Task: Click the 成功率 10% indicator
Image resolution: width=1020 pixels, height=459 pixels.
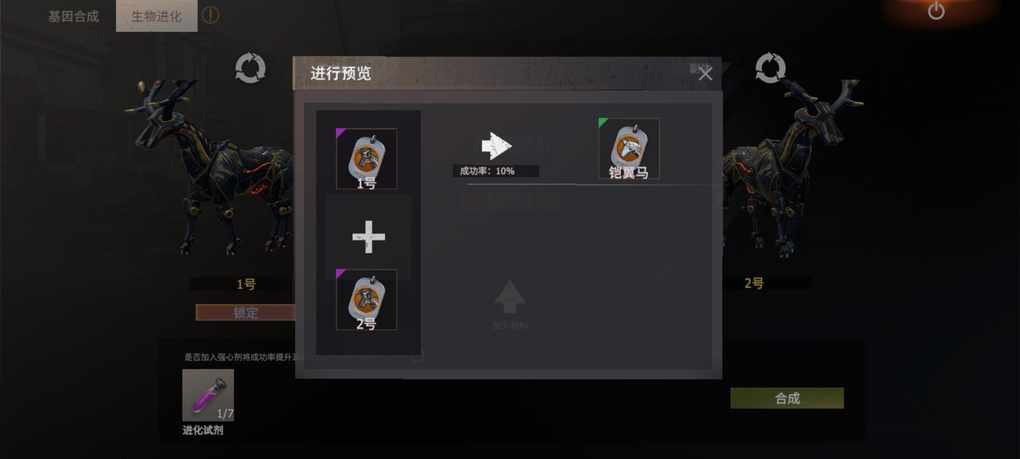Action: coord(496,171)
